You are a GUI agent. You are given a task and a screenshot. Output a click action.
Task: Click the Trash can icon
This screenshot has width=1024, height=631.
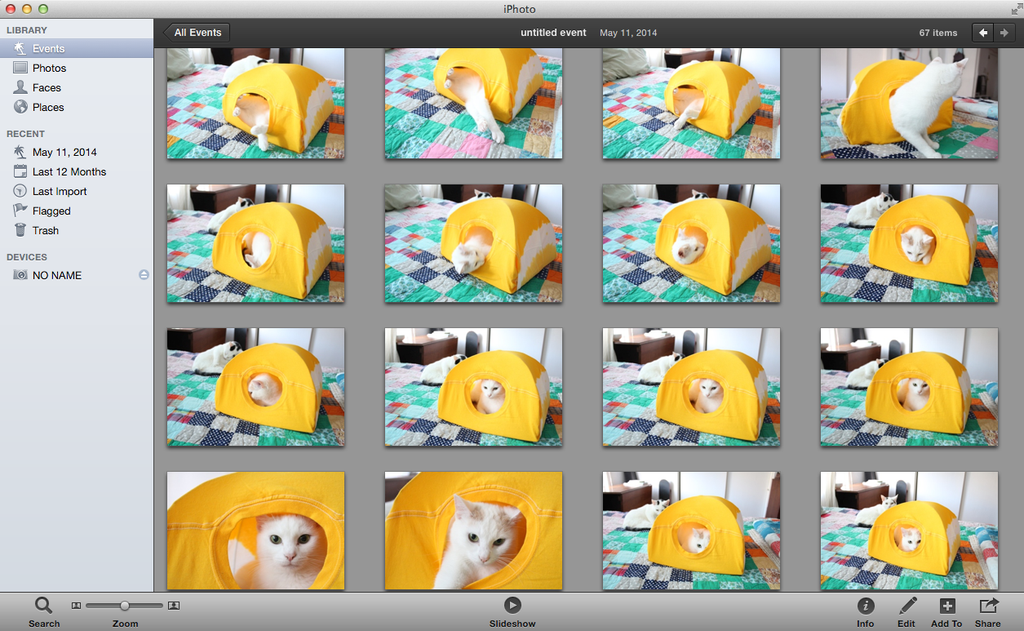20,230
